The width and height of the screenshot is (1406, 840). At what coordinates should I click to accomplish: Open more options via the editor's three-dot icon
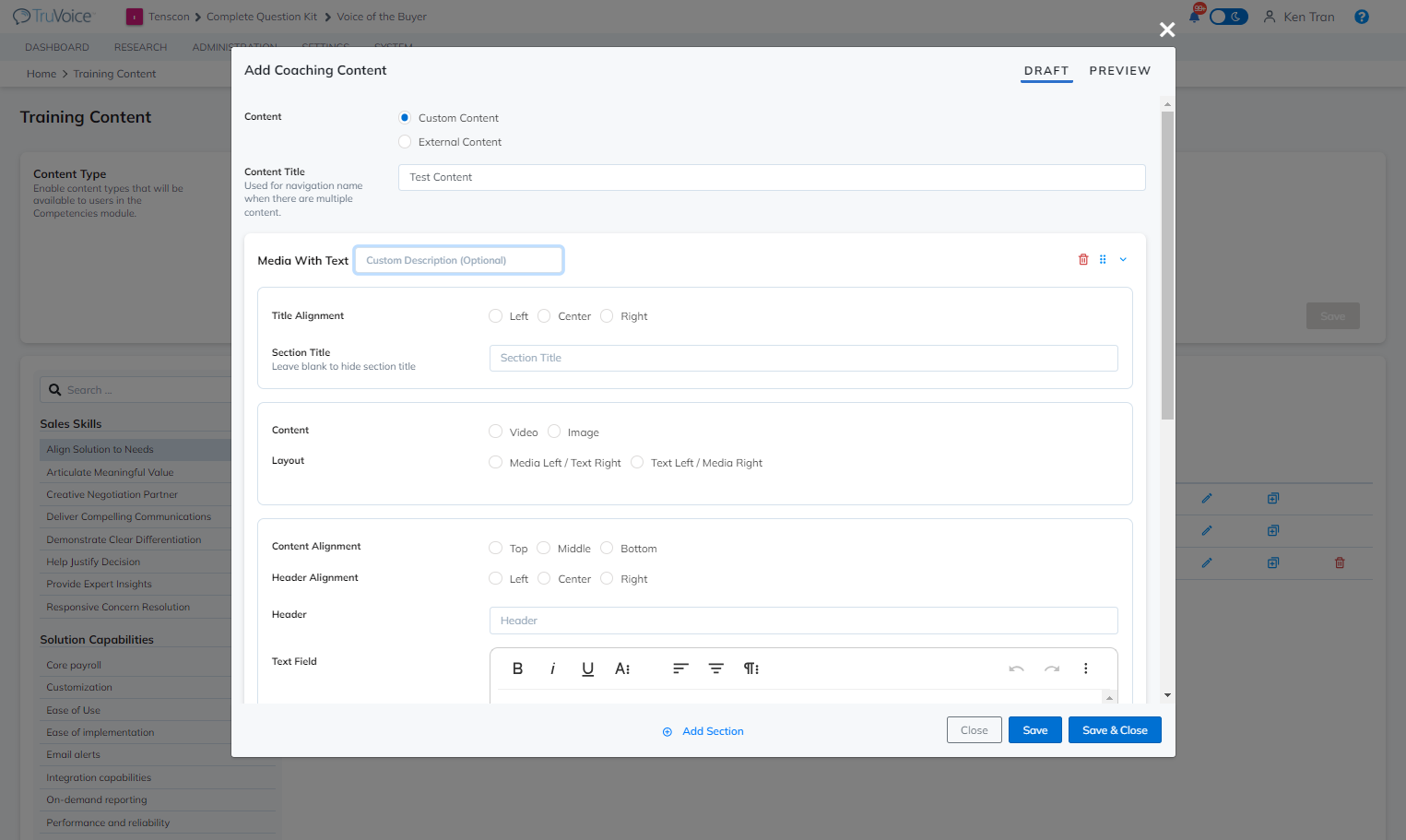point(1086,668)
